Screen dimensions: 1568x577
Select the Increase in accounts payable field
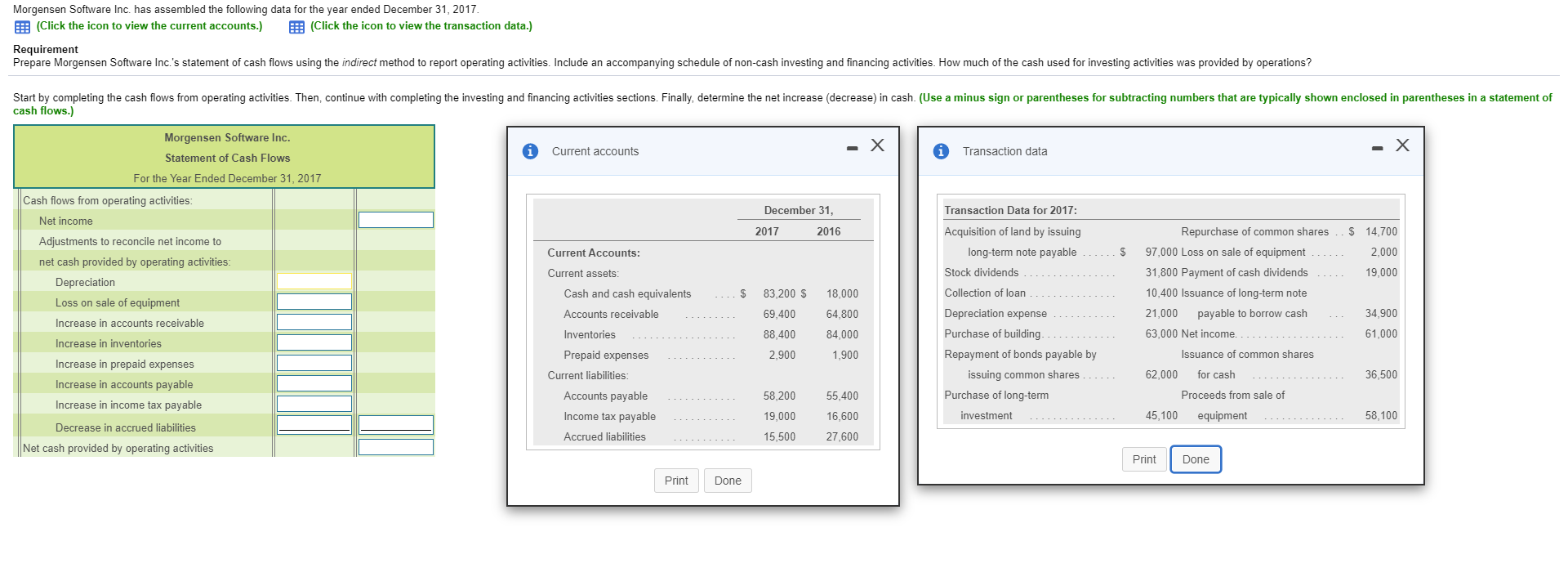coord(314,383)
